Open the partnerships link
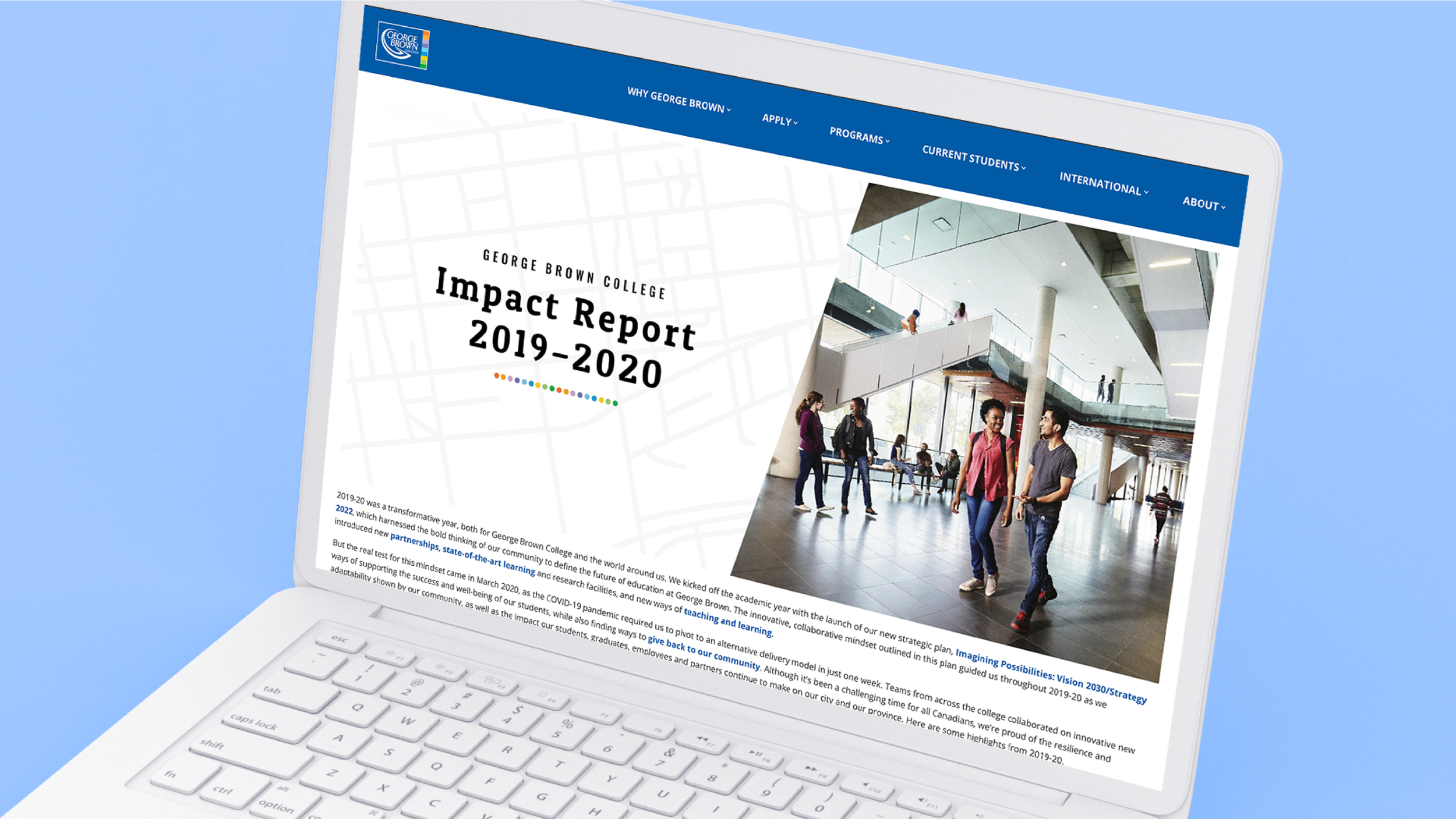1456x819 pixels. pyautogui.click(x=414, y=541)
